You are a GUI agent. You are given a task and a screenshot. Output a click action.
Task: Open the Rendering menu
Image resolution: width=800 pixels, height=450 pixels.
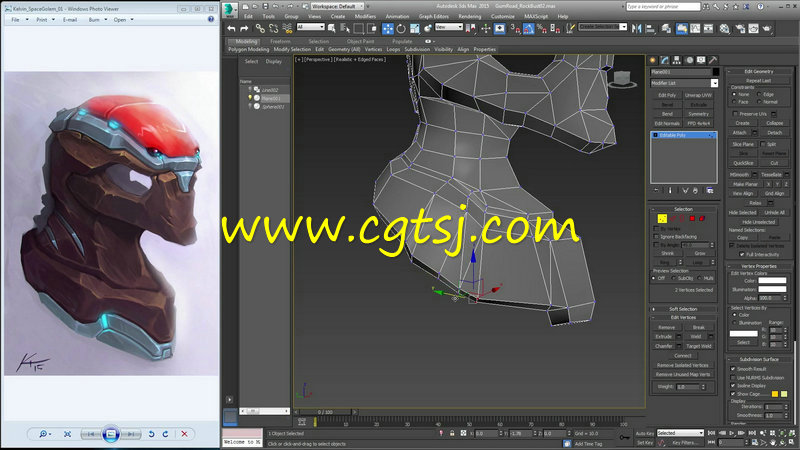click(469, 16)
